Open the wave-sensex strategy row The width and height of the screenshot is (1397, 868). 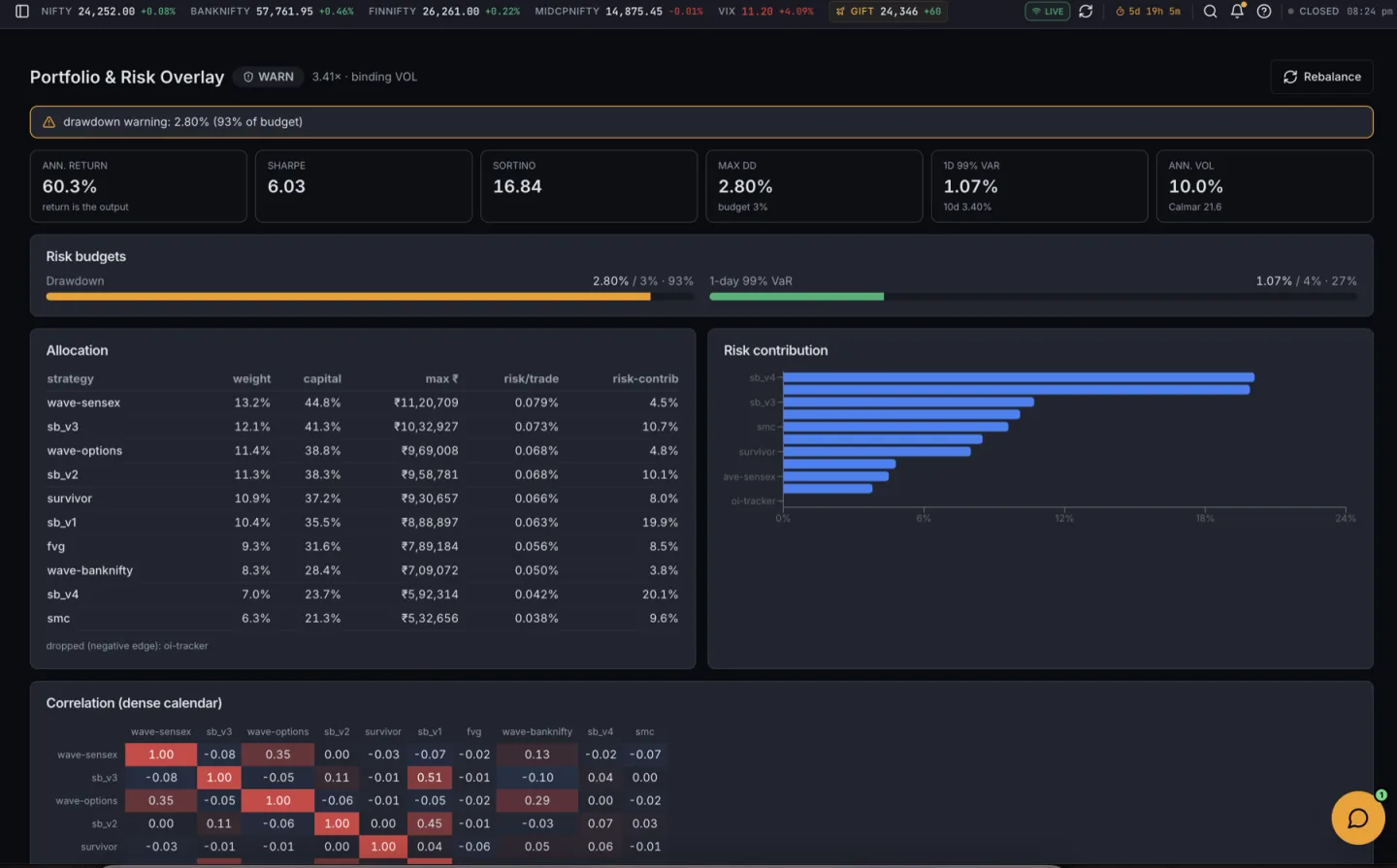click(362, 402)
